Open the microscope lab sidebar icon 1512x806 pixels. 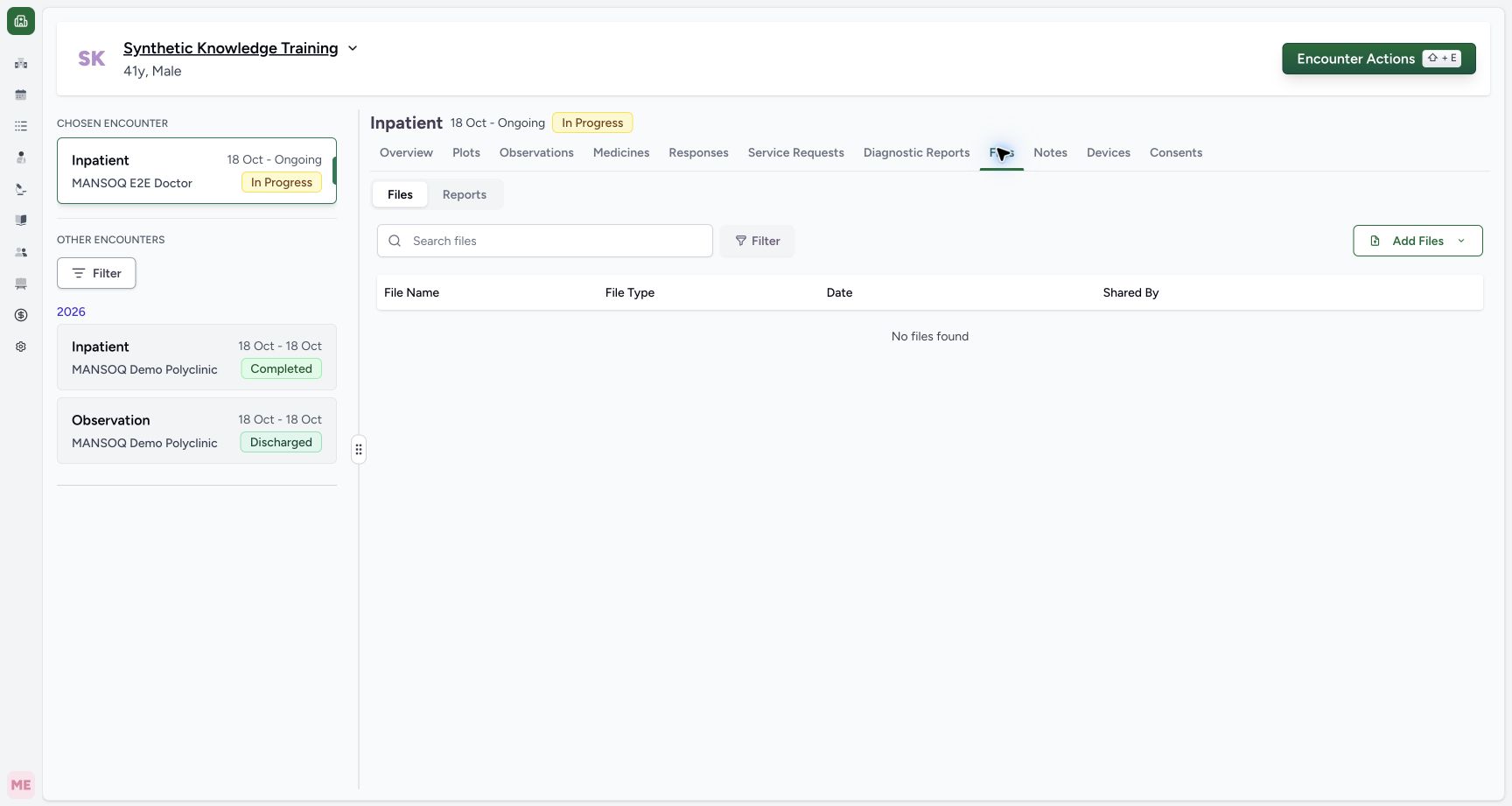21,189
